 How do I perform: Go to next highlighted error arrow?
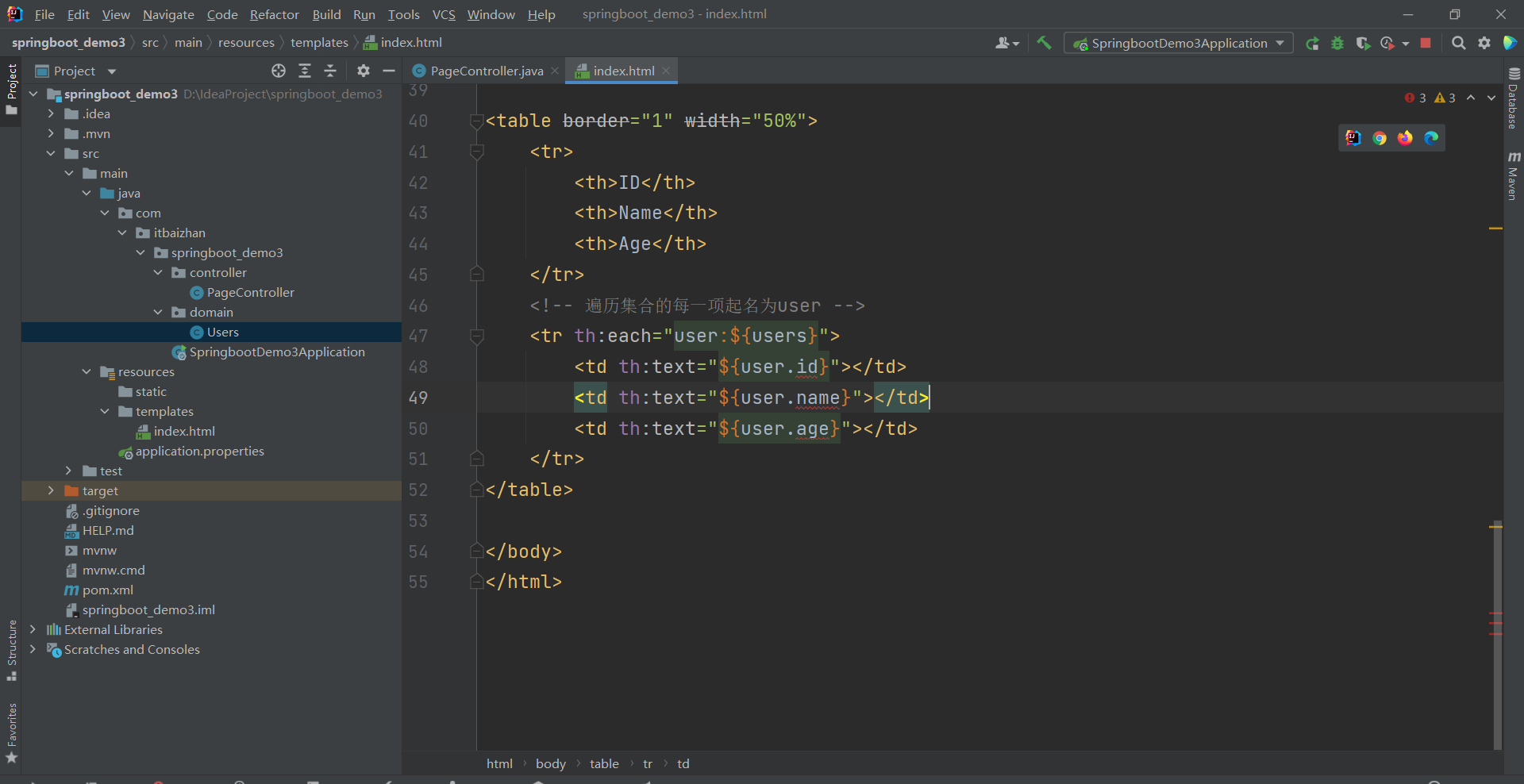point(1491,98)
